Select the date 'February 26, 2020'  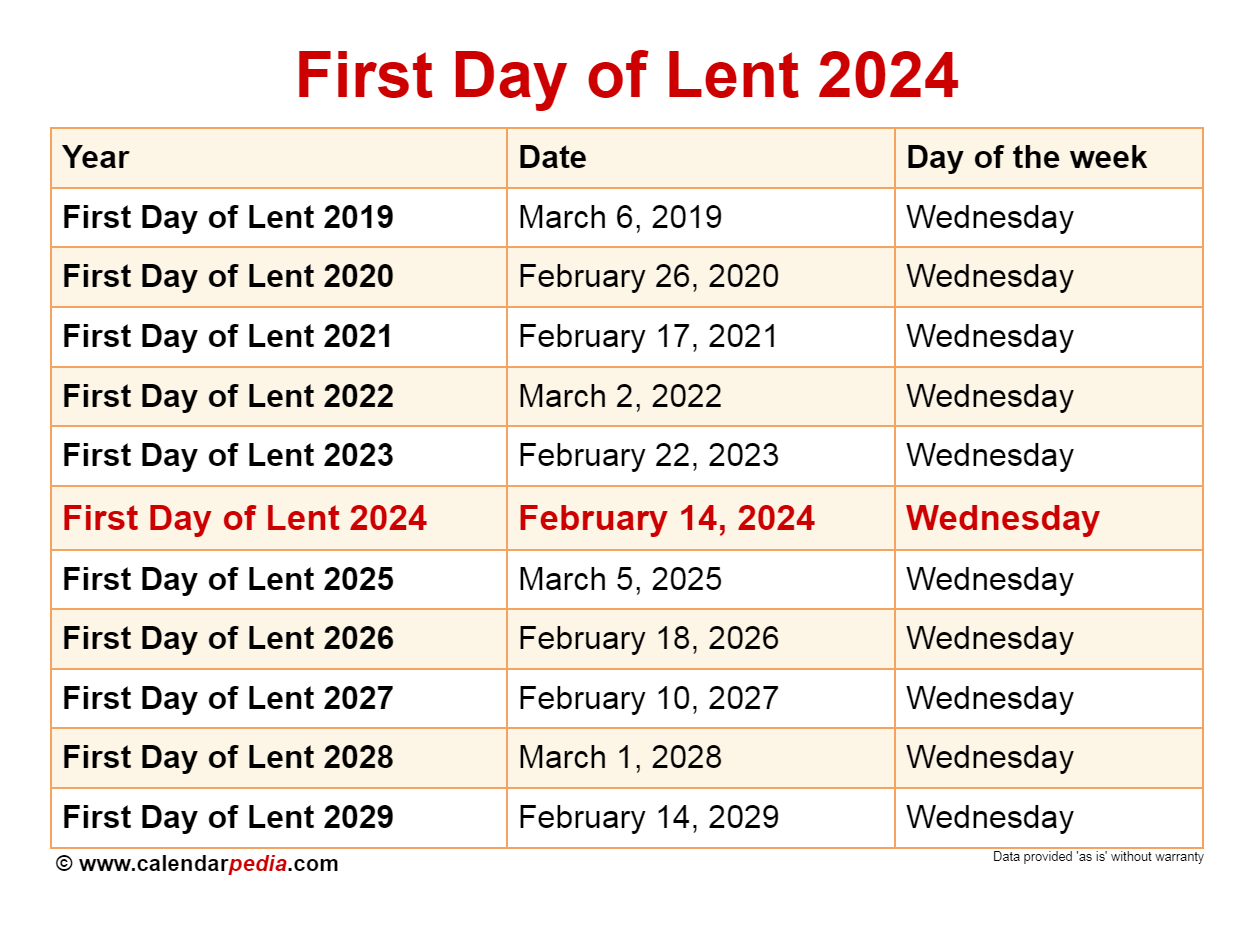(x=648, y=276)
